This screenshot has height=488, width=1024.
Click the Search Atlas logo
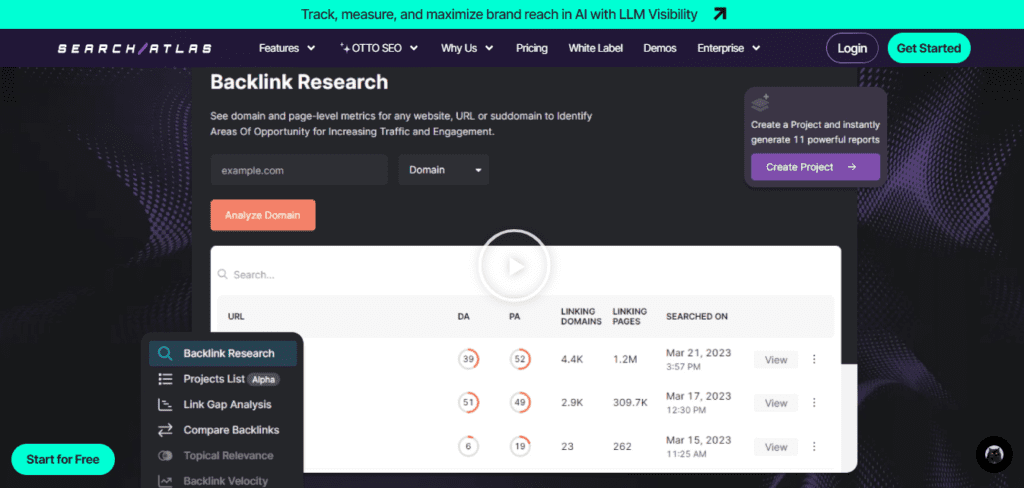135,48
